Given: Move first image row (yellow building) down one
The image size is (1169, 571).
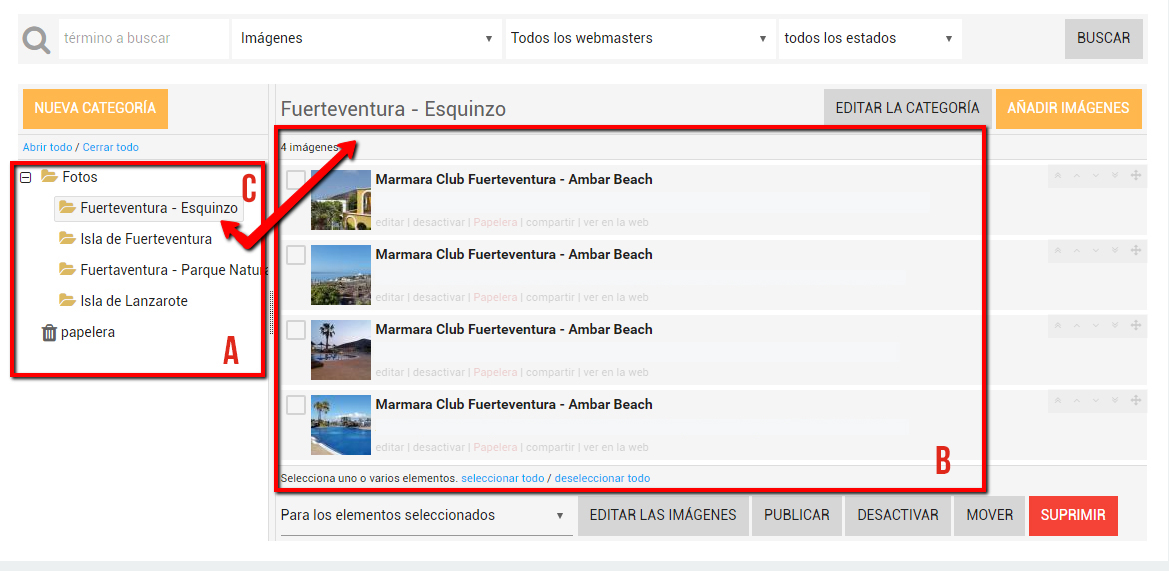Looking at the screenshot, I should pyautogui.click(x=1096, y=176).
